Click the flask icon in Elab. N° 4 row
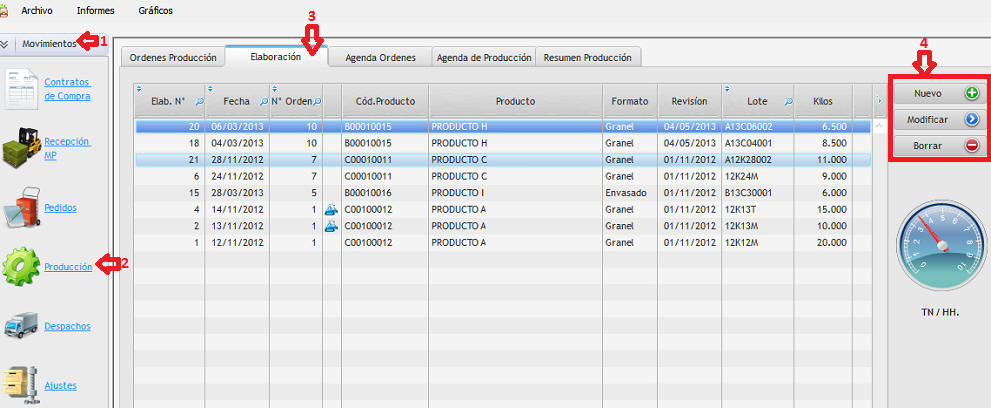The width and height of the screenshot is (991, 408). tap(332, 209)
